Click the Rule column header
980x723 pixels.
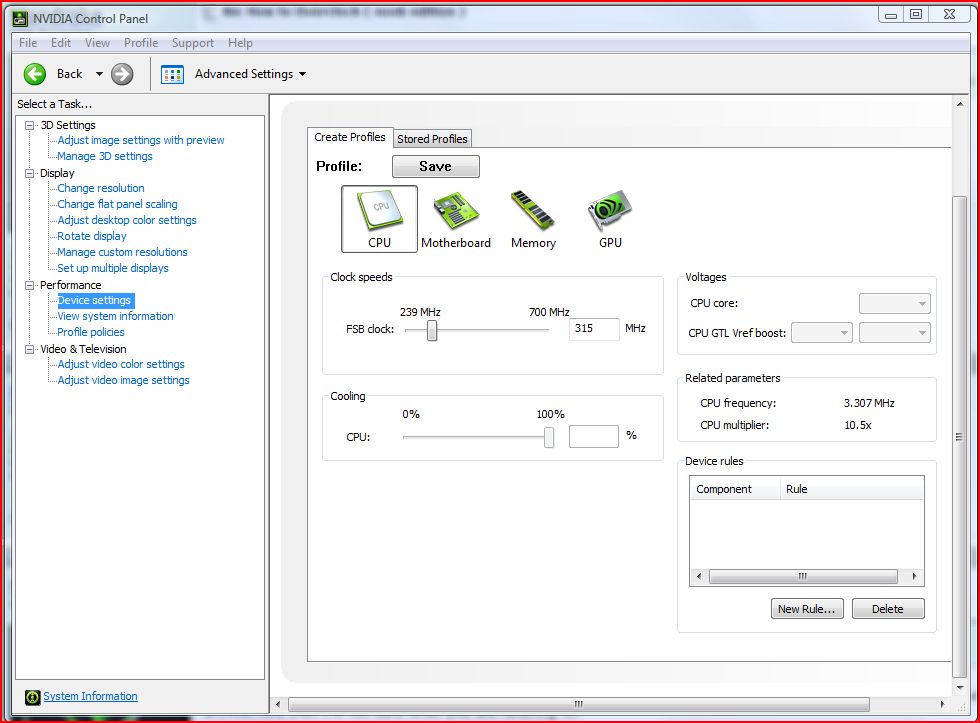852,489
